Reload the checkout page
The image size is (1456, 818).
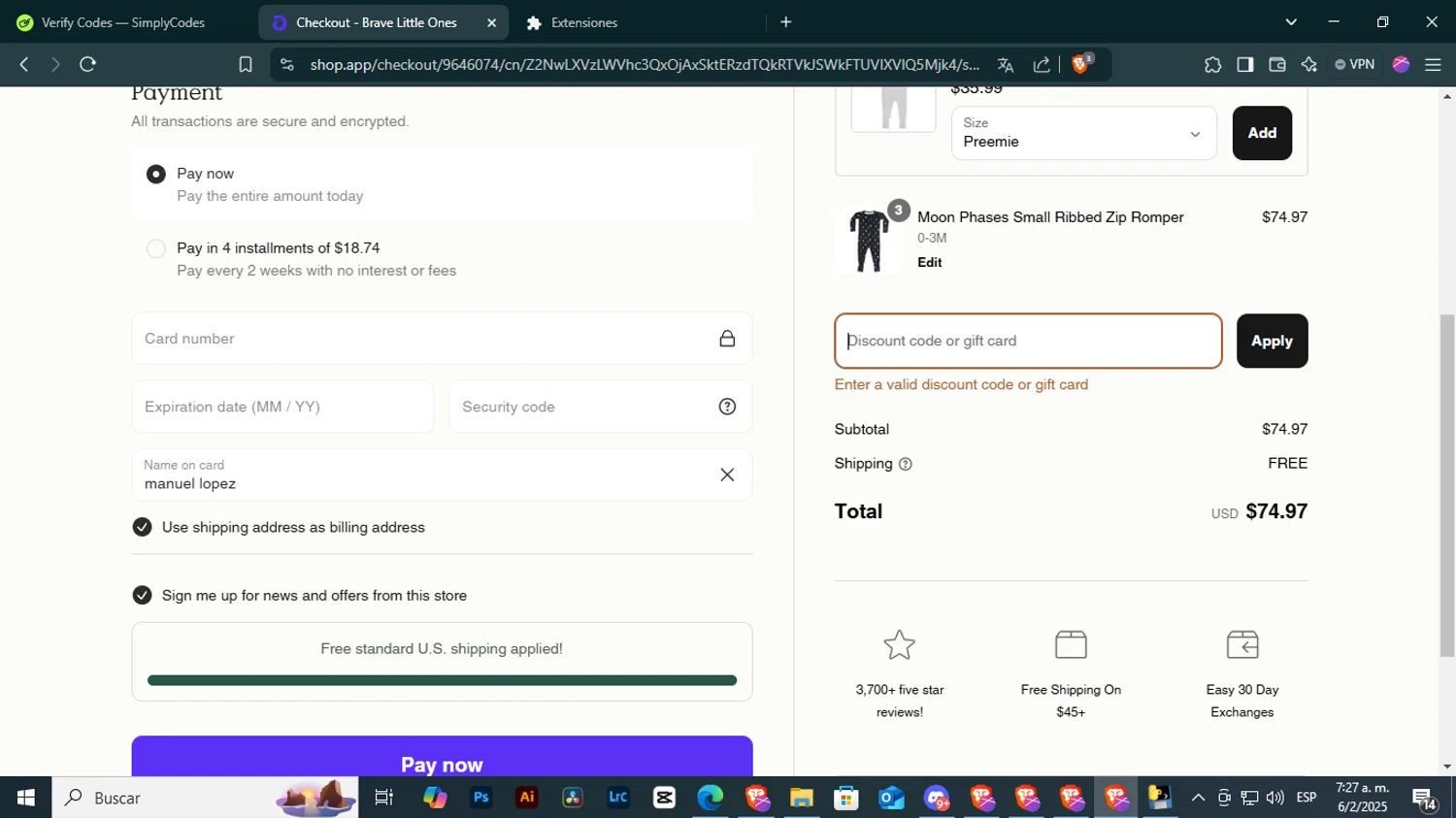click(88, 64)
